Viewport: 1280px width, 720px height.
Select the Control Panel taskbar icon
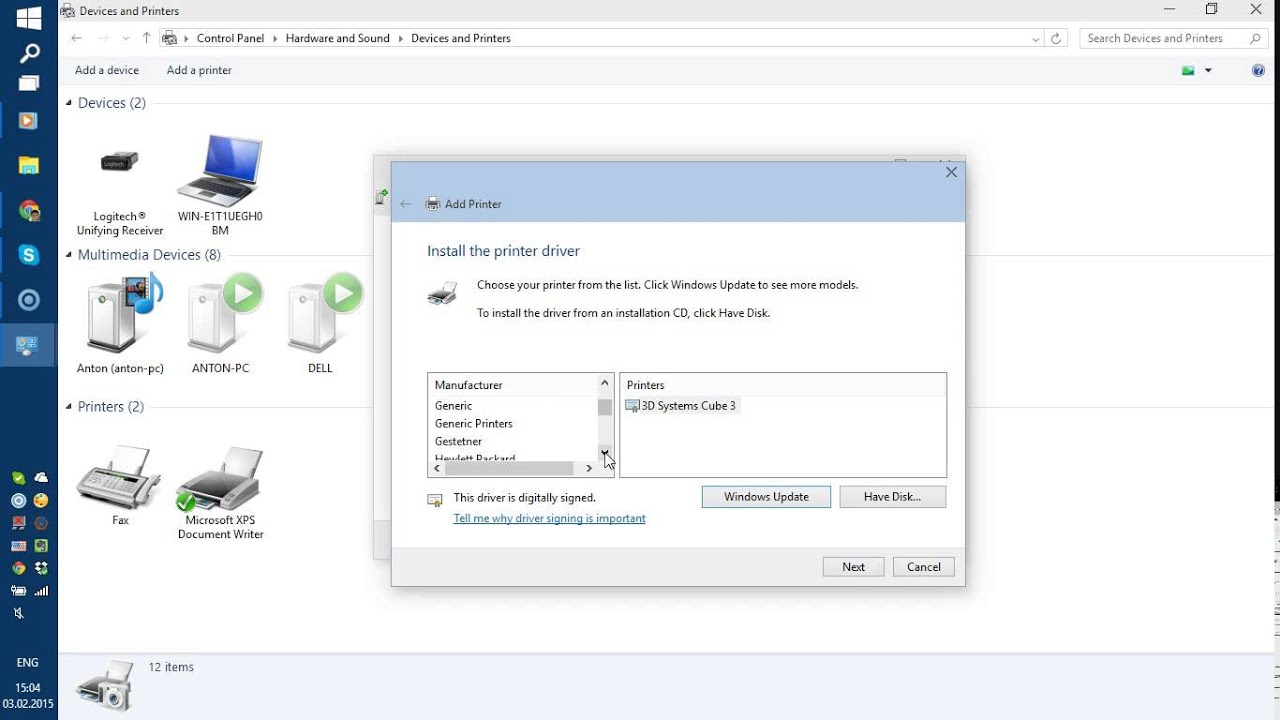(x=27, y=346)
